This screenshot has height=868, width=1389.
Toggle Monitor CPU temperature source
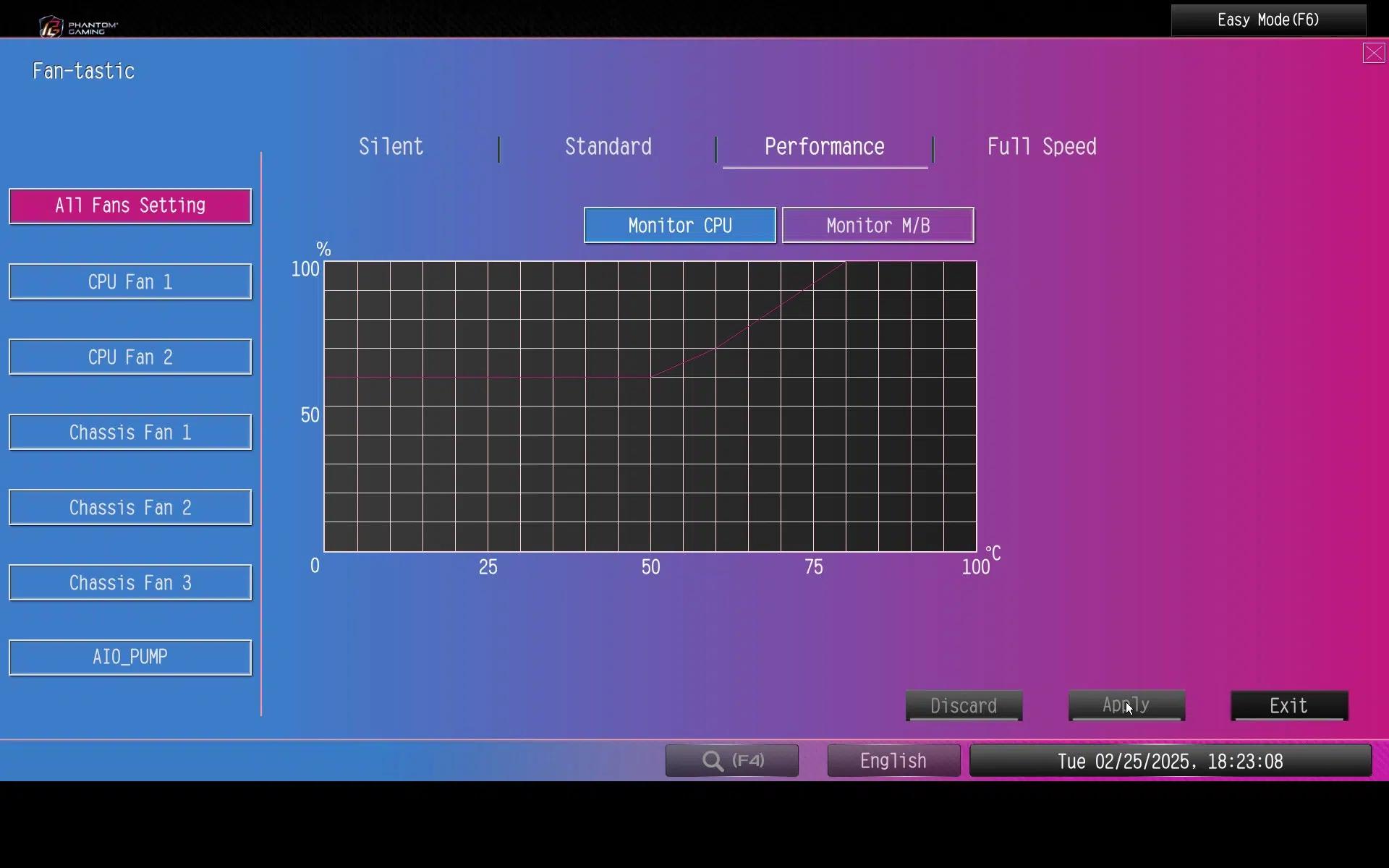coord(680,226)
